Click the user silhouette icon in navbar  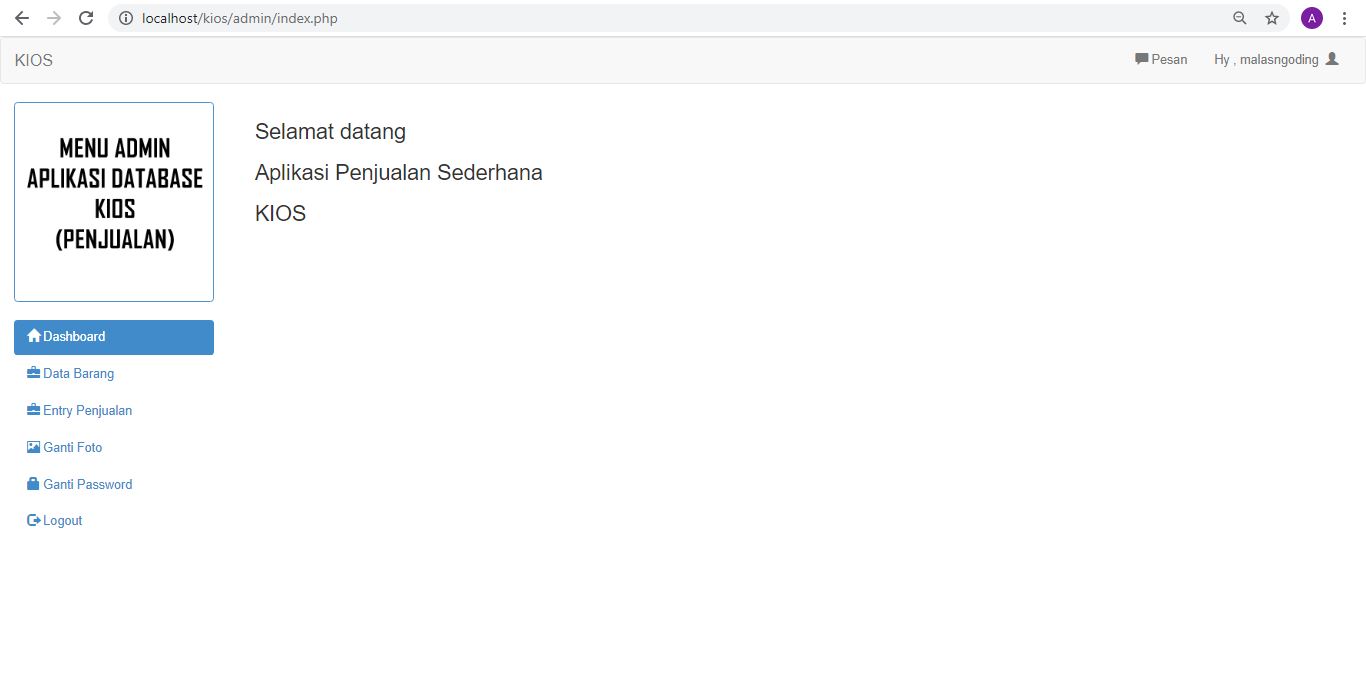(1332, 59)
